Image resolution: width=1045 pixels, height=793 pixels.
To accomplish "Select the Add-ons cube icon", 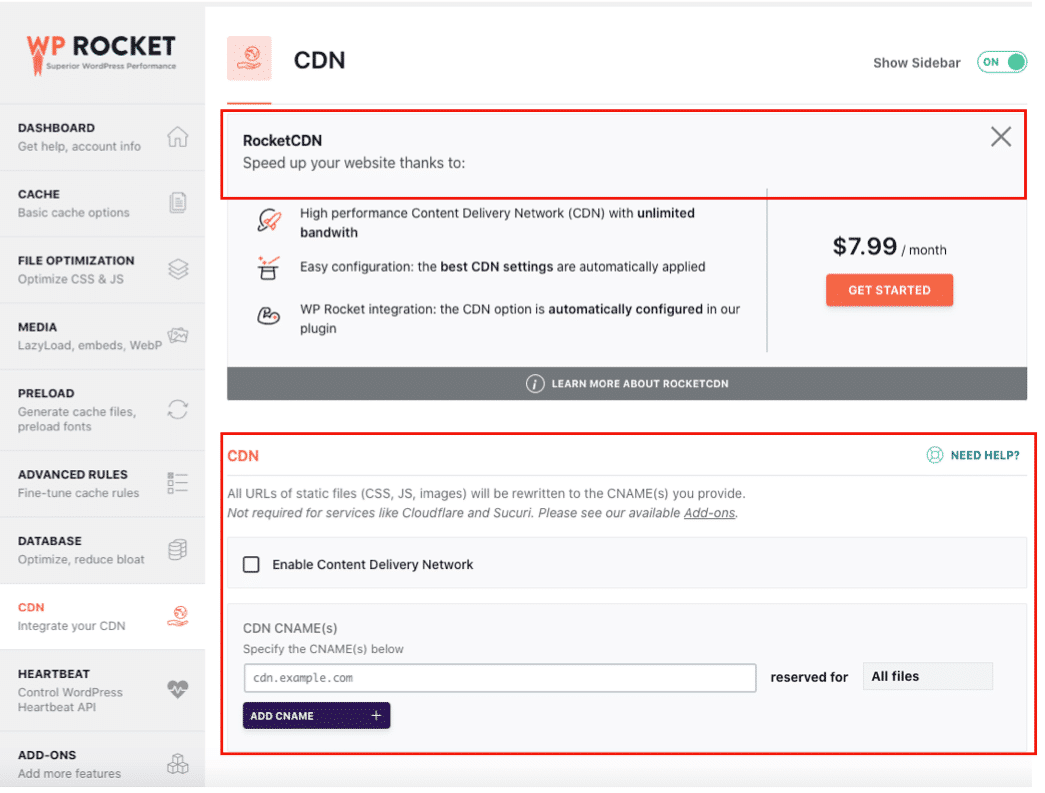I will 178,761.
